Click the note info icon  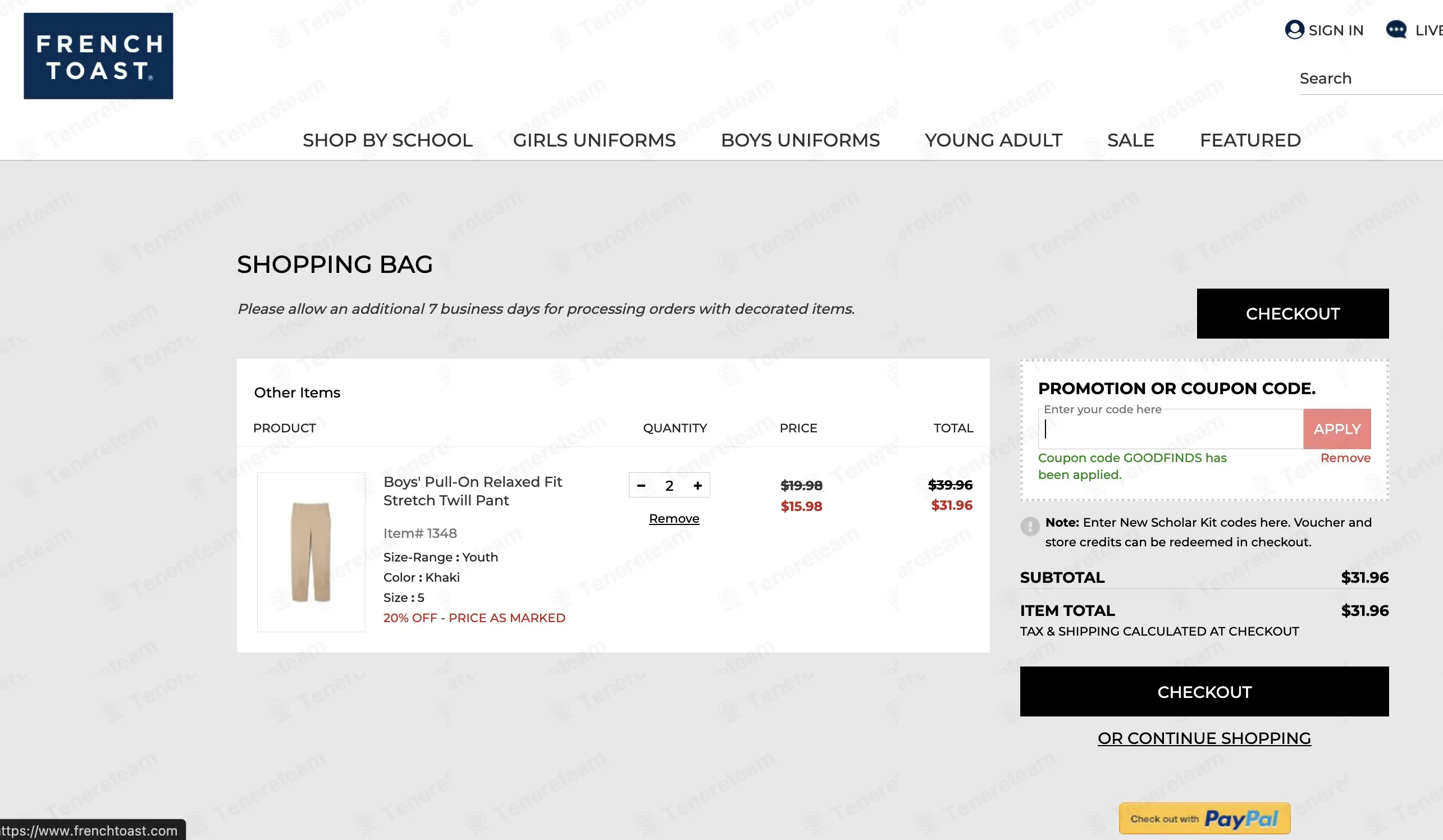click(x=1030, y=526)
